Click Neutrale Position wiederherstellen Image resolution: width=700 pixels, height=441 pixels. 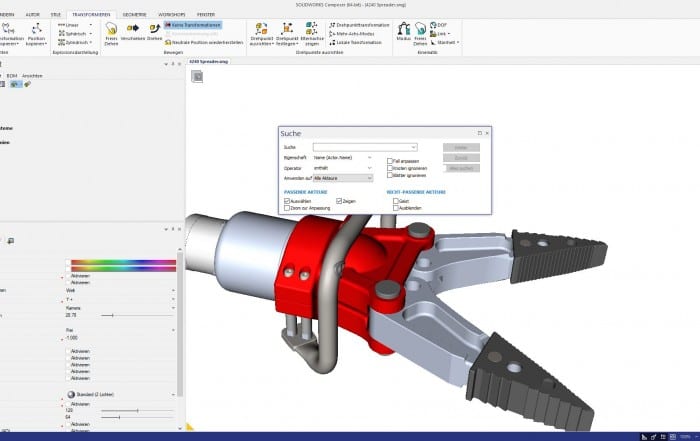(x=204, y=42)
